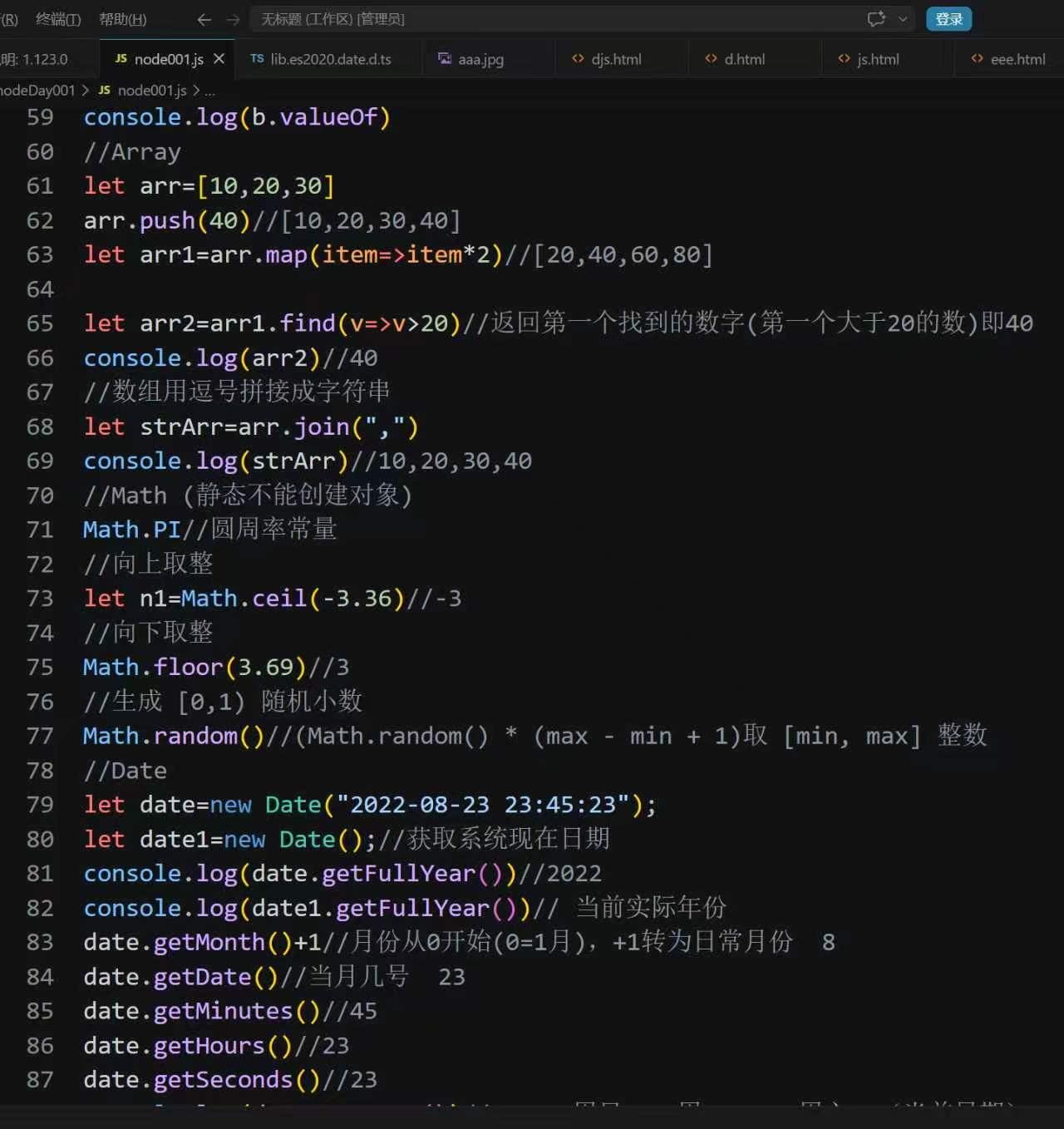Open the 帮助(H) menu
Image resolution: width=1064 pixels, height=1129 pixels.
pos(122,19)
